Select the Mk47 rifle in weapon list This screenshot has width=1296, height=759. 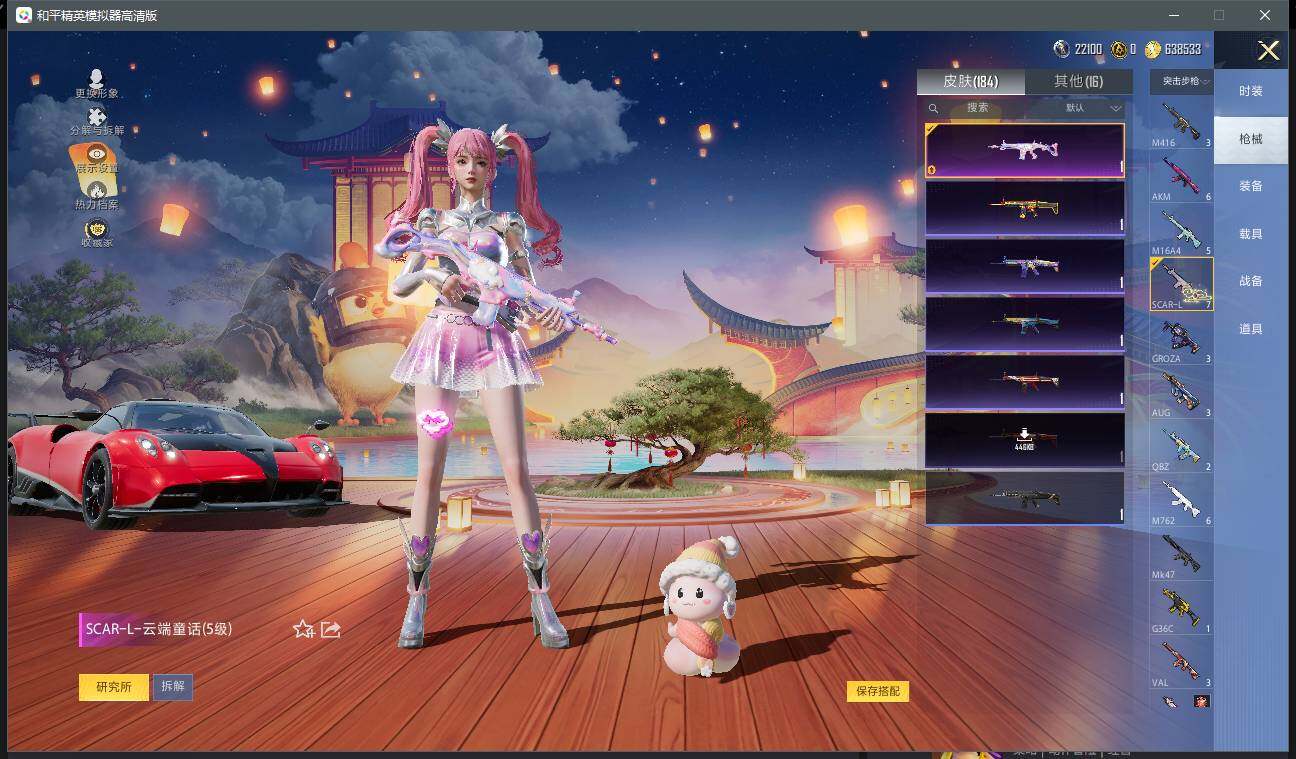click(x=1181, y=555)
